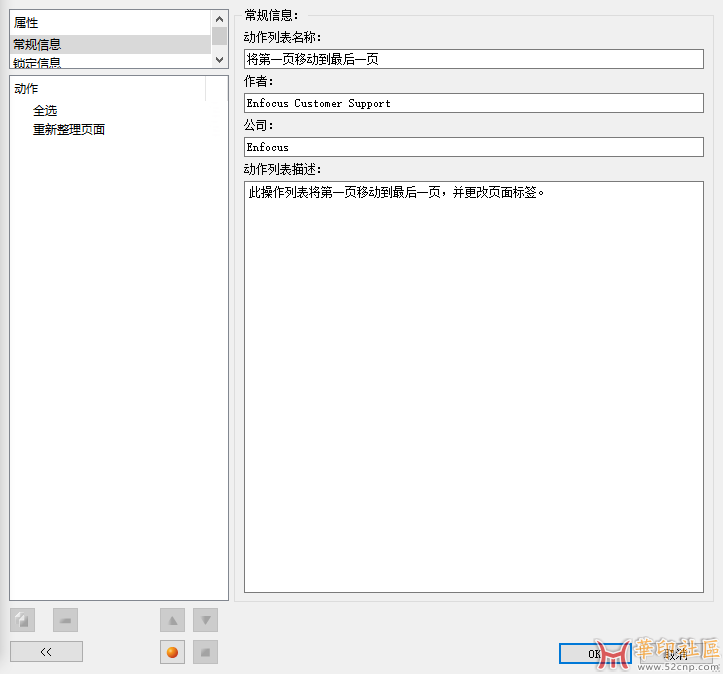This screenshot has height=674, width=723.
Task: Click the orange record action button
Action: pos(172,652)
